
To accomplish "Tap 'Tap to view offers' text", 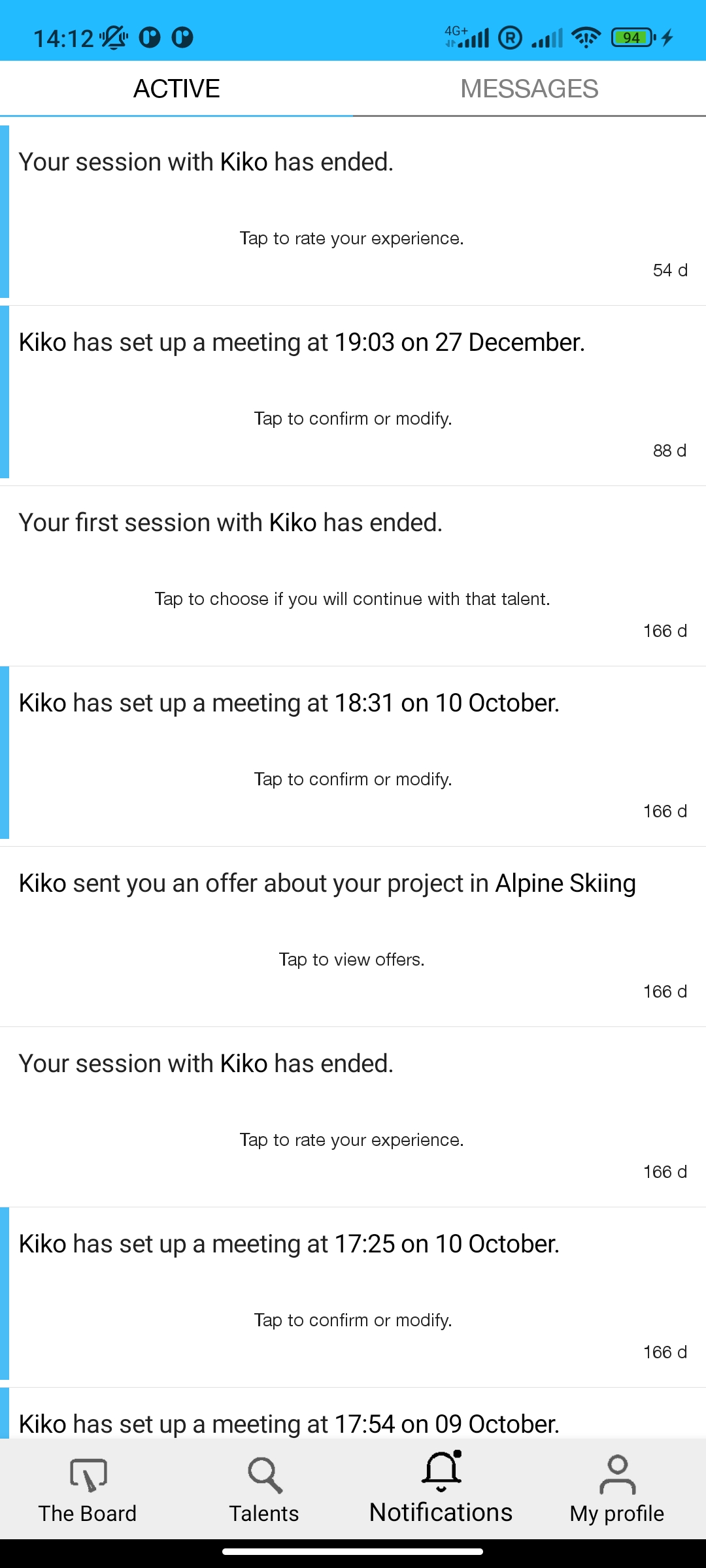I will point(352,959).
